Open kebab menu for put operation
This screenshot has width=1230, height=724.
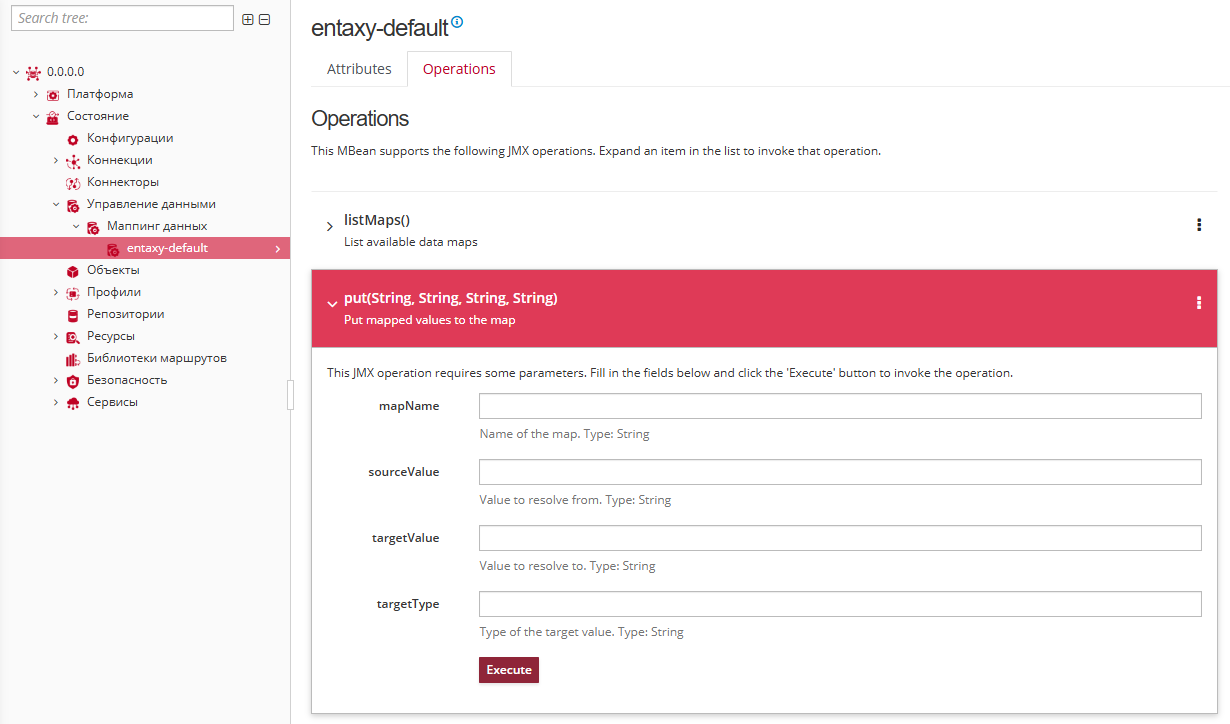coord(1199,303)
